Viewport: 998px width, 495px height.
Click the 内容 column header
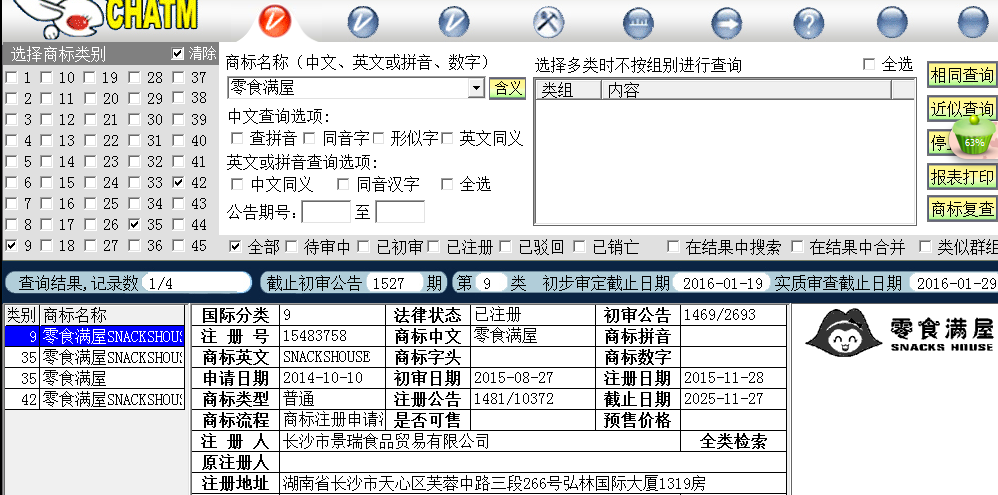coord(746,90)
